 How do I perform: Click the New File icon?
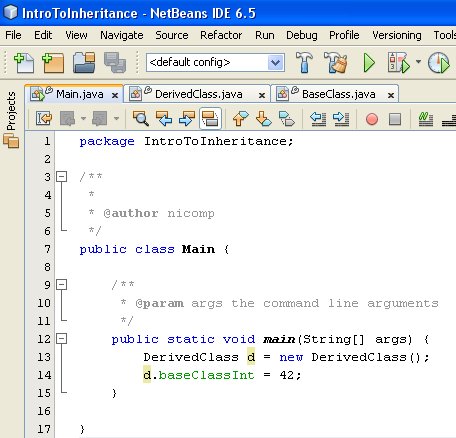(x=23, y=62)
